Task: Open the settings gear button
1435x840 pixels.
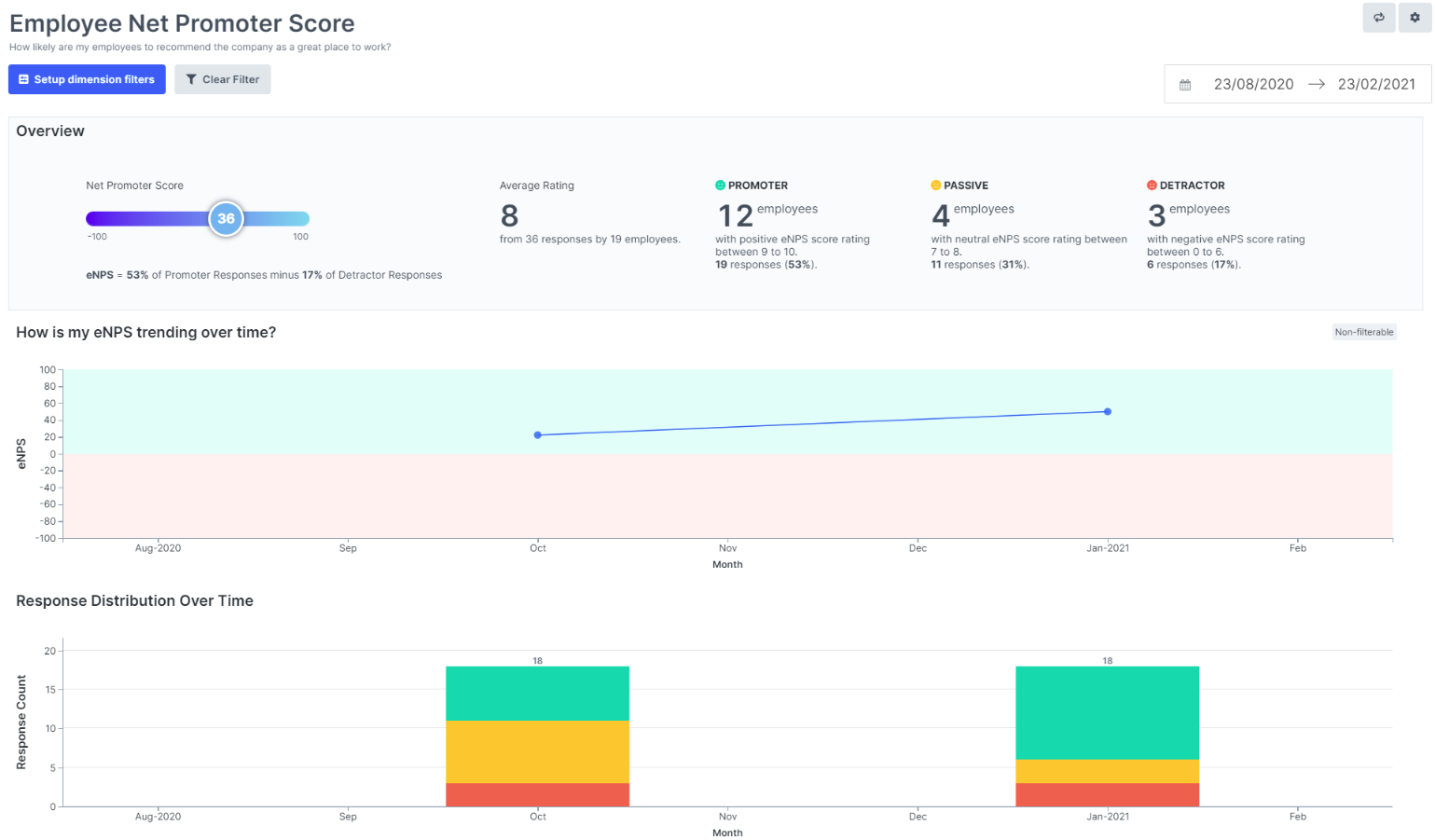Action: pyautogui.click(x=1414, y=18)
